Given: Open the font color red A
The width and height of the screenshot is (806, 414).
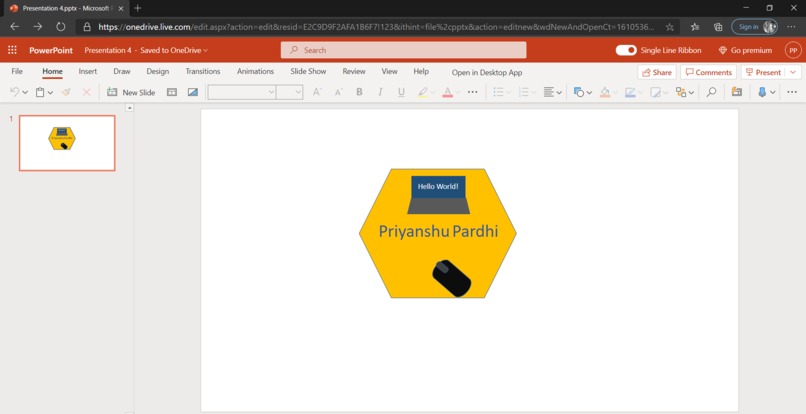Looking at the screenshot, I should [447, 92].
